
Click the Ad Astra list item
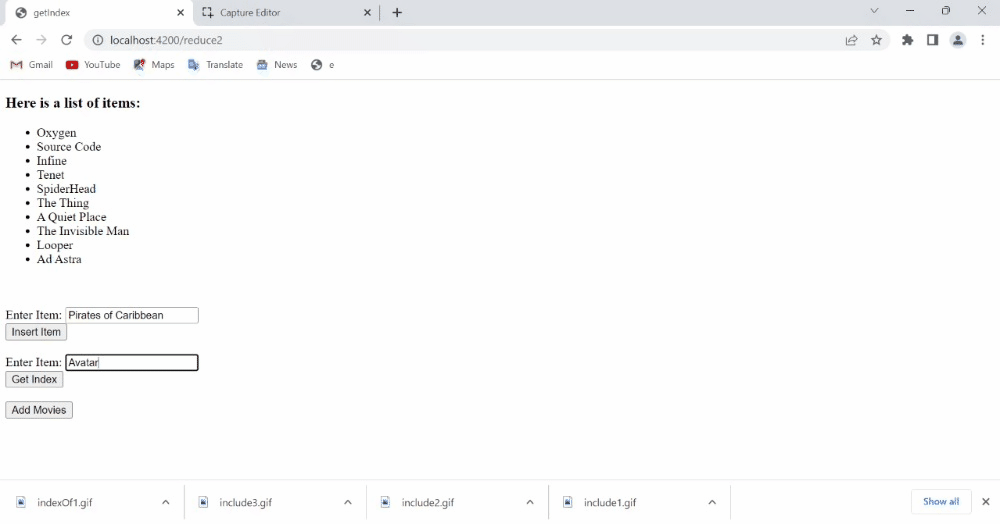59,259
